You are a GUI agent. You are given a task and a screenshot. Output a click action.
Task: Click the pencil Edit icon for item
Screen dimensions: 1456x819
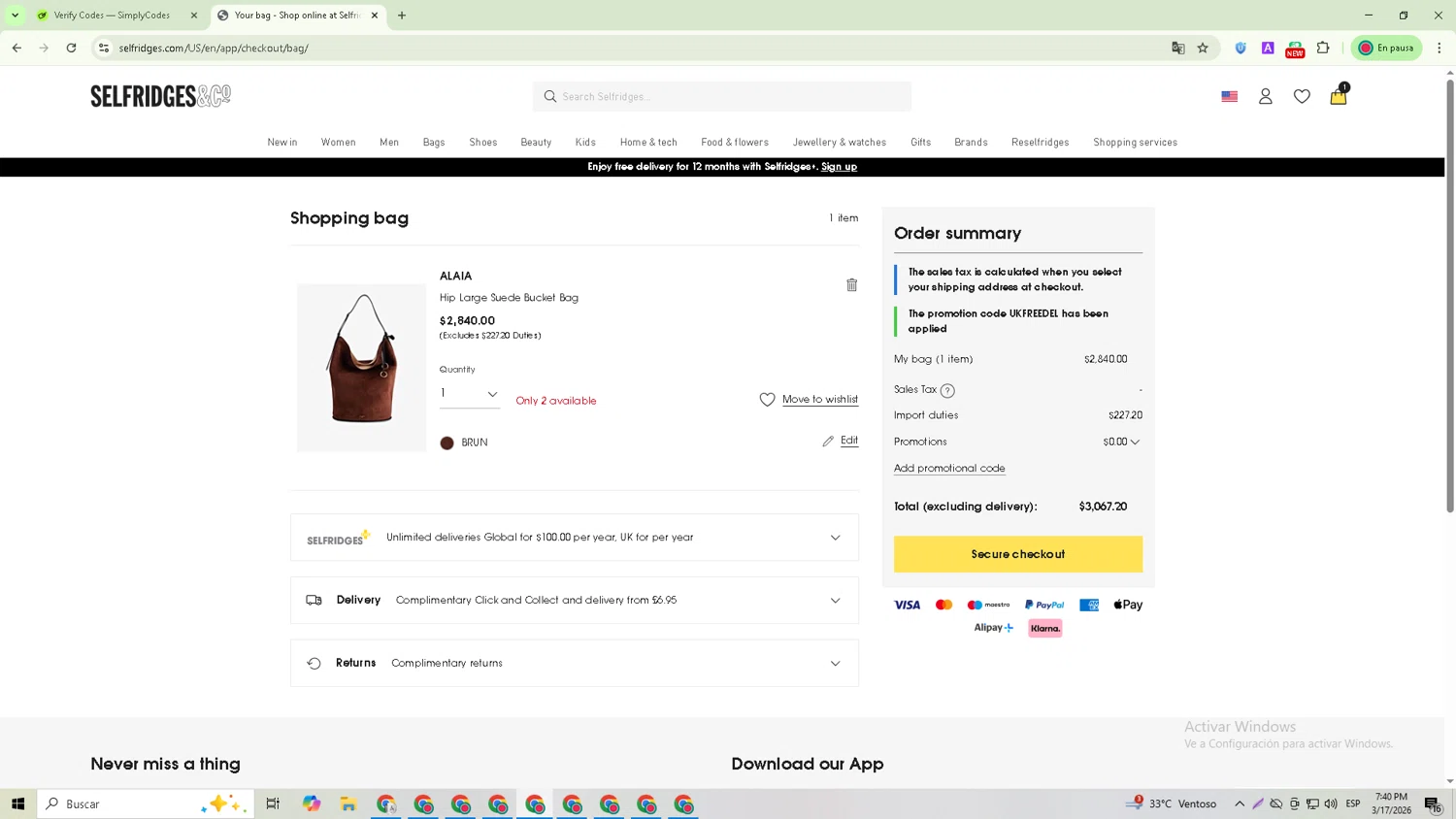(x=828, y=442)
